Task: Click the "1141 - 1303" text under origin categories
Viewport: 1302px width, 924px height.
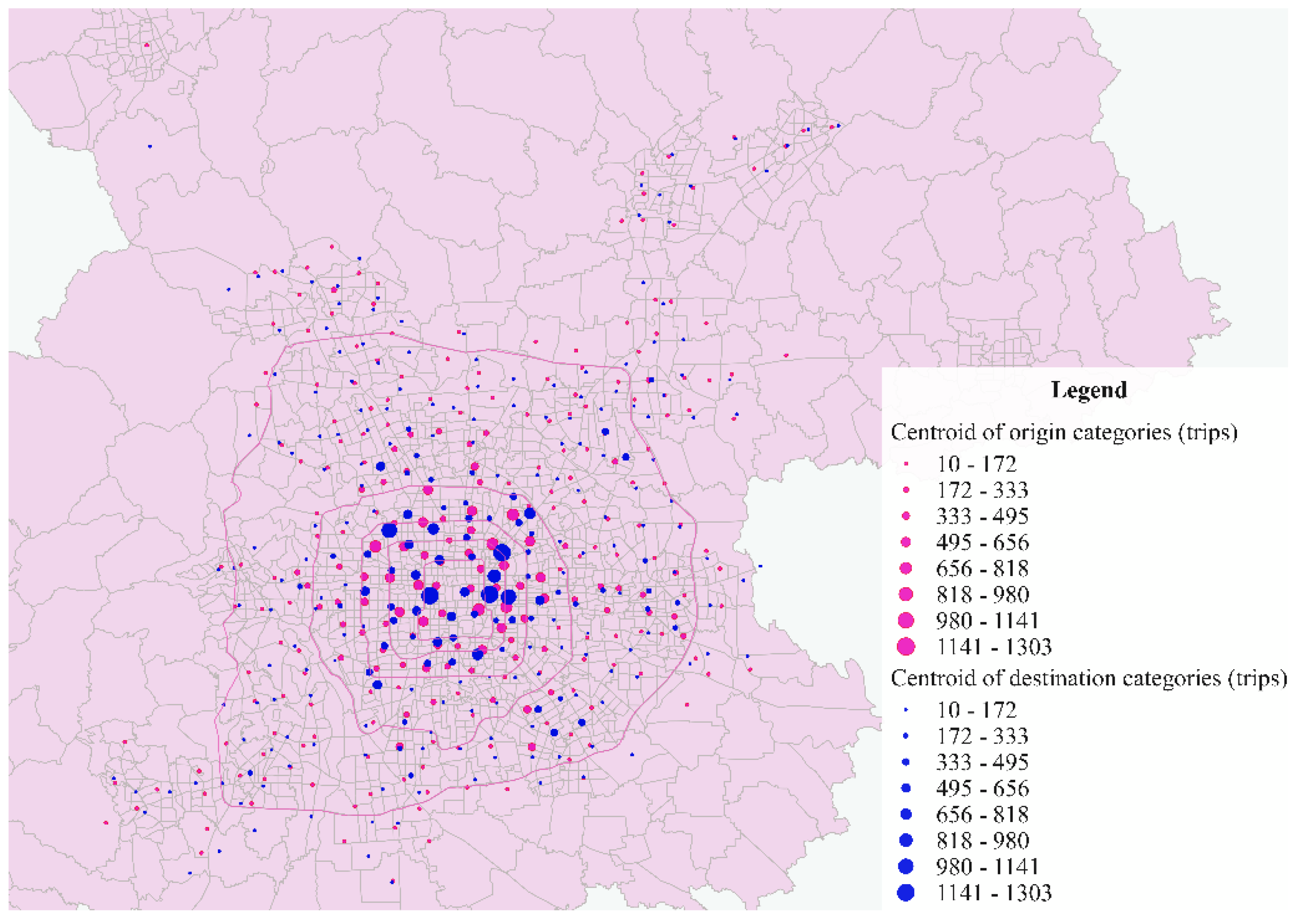Action: click(x=993, y=647)
